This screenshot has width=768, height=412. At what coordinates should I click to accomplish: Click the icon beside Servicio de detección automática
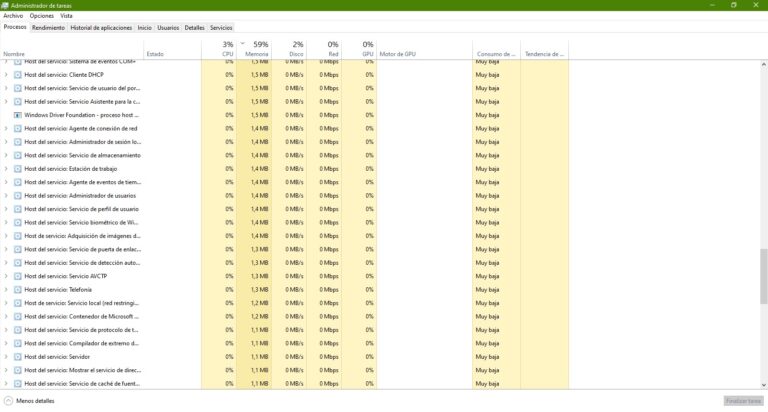pos(18,263)
